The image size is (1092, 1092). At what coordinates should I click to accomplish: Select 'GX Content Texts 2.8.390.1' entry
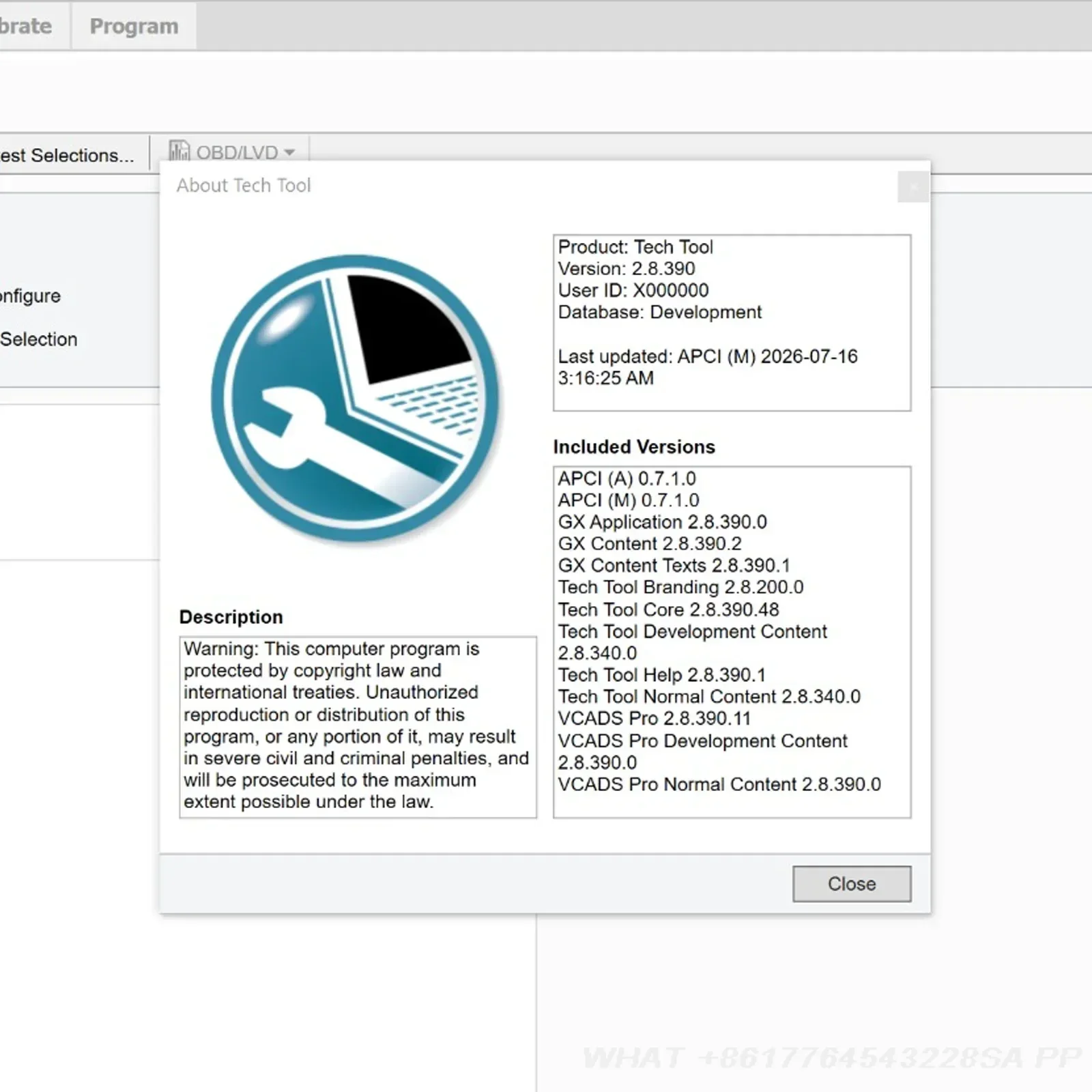[x=674, y=566]
